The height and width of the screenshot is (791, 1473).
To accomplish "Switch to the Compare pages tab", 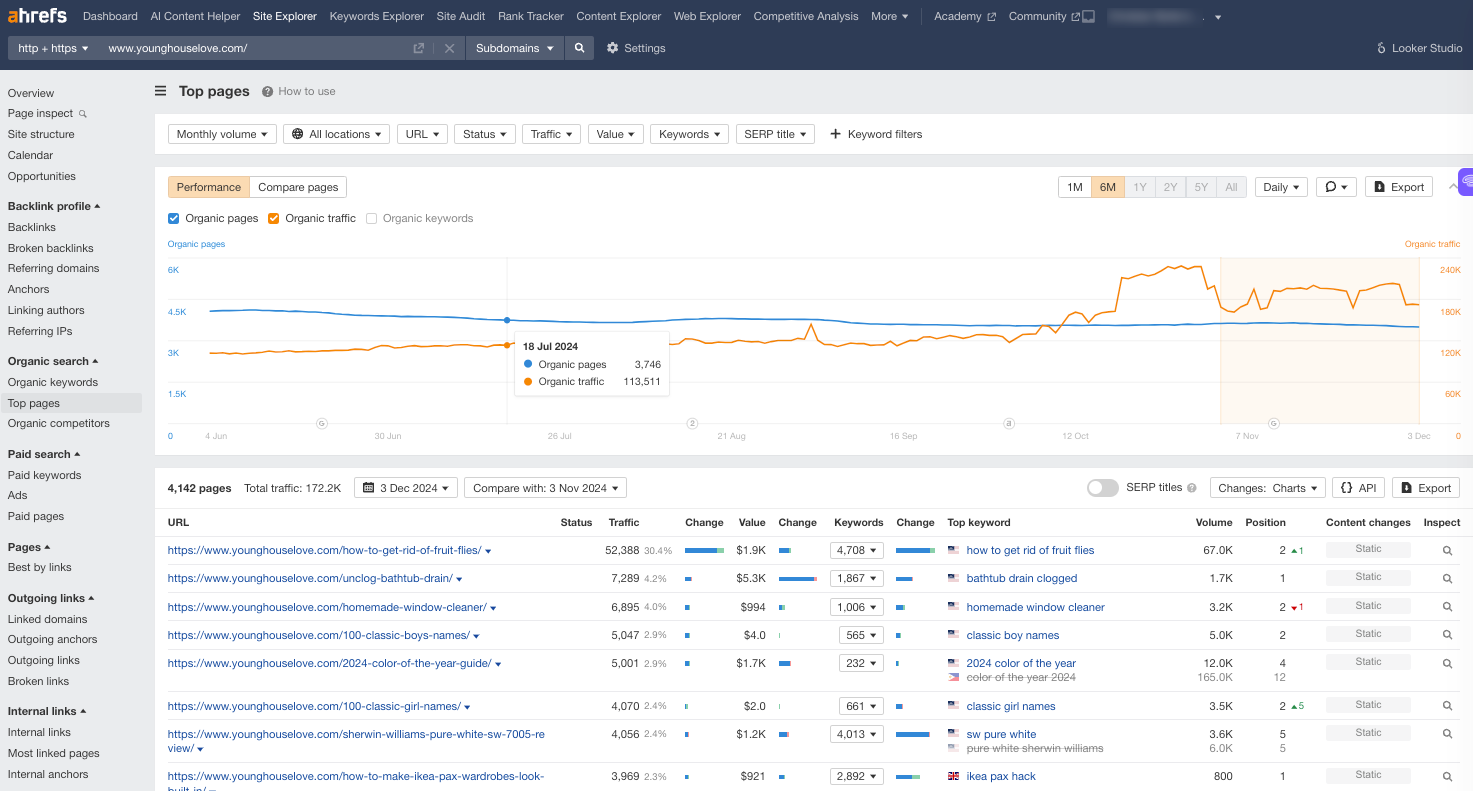I will point(298,187).
